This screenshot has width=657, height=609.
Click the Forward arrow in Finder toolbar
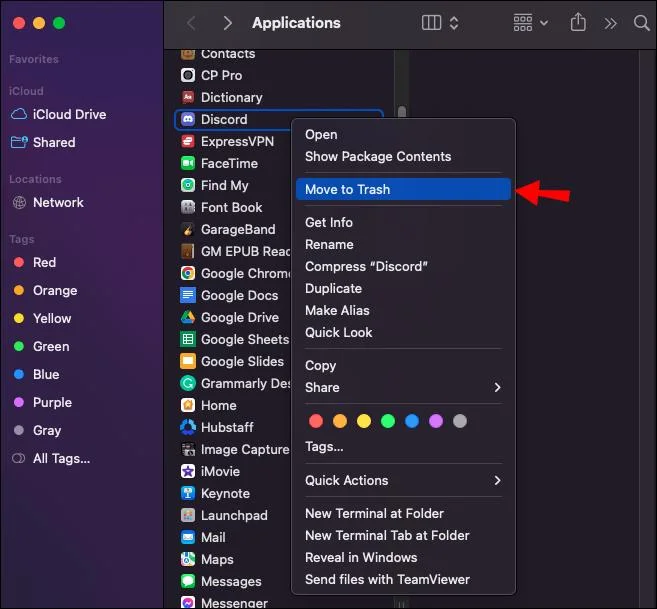coord(227,22)
